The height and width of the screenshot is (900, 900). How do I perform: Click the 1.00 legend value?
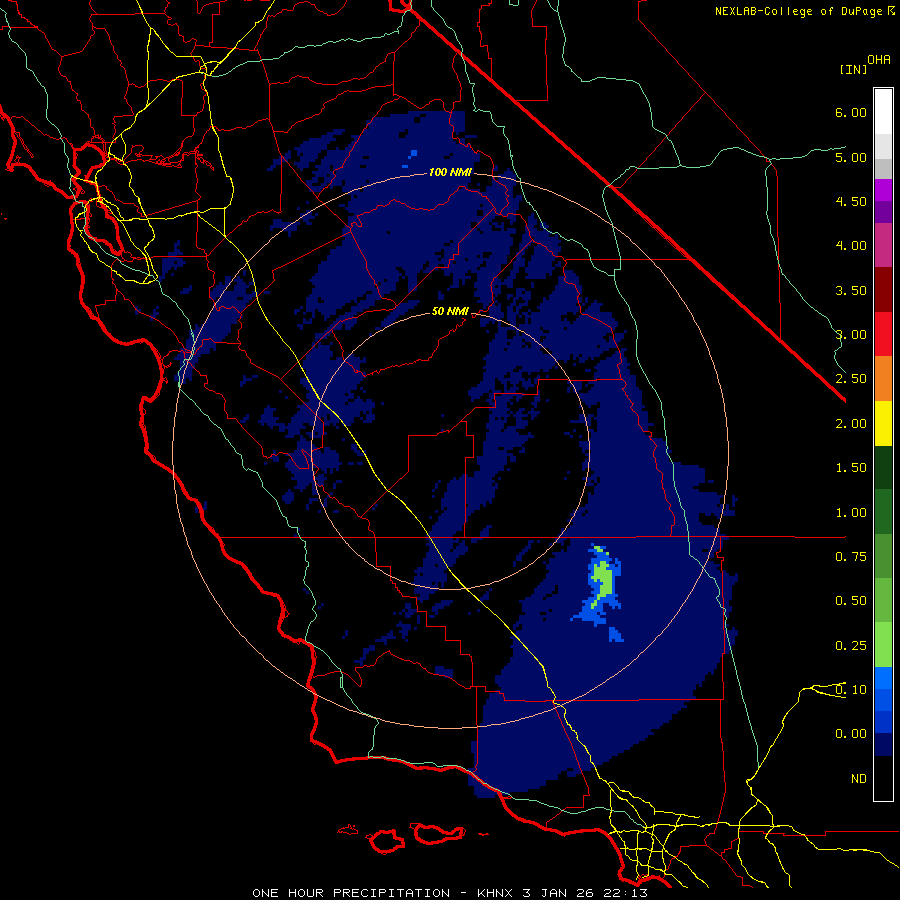click(x=851, y=513)
